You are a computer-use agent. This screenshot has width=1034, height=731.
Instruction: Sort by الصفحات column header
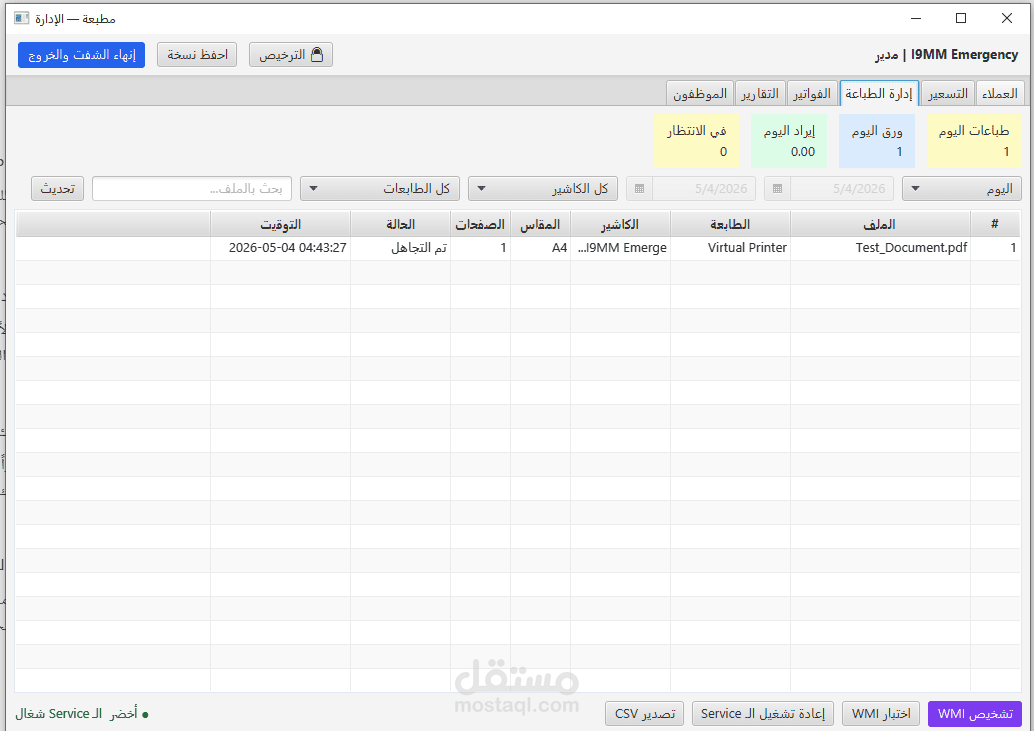(480, 225)
